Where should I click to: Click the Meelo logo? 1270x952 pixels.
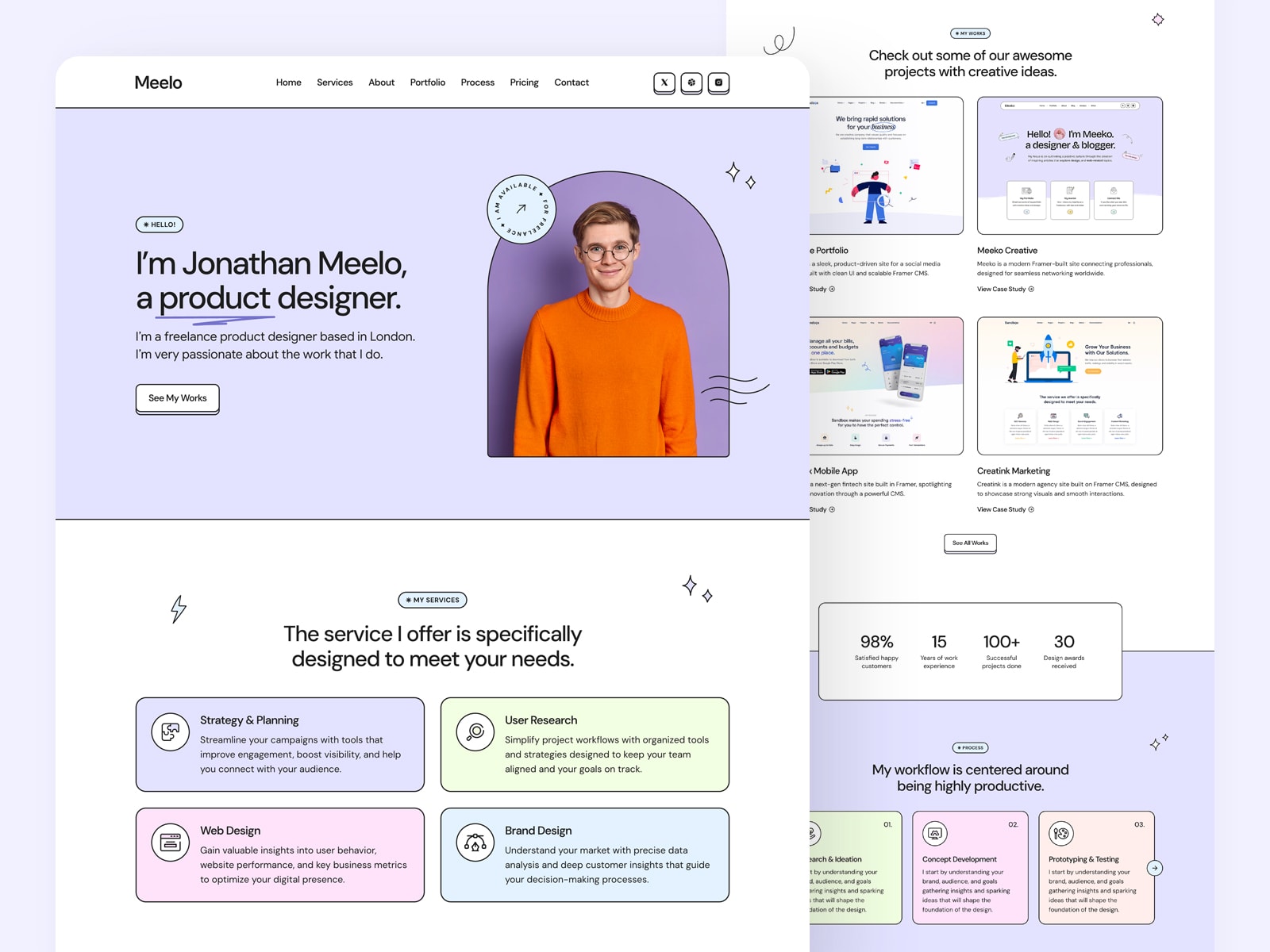point(158,83)
